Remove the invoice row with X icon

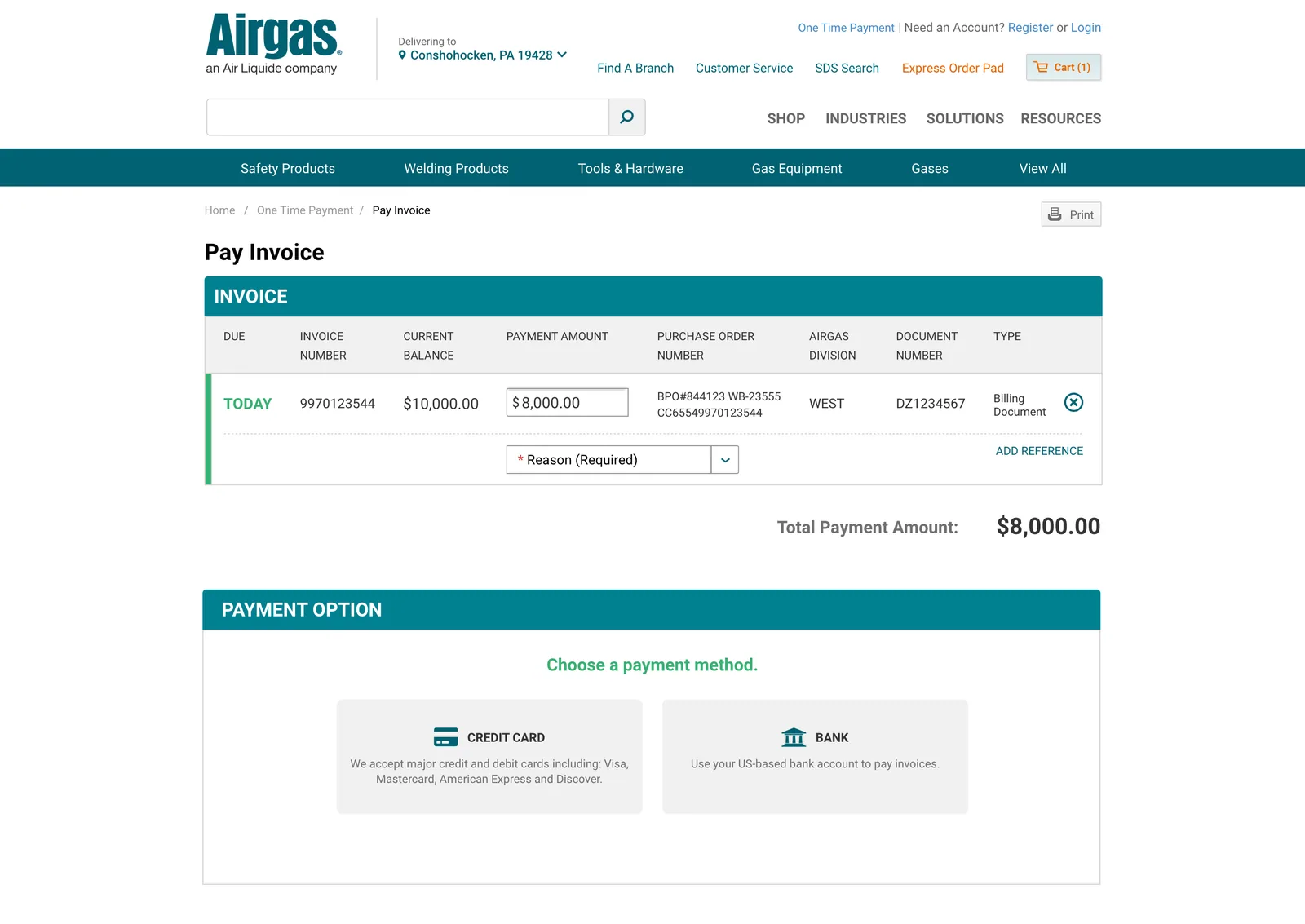click(1073, 402)
